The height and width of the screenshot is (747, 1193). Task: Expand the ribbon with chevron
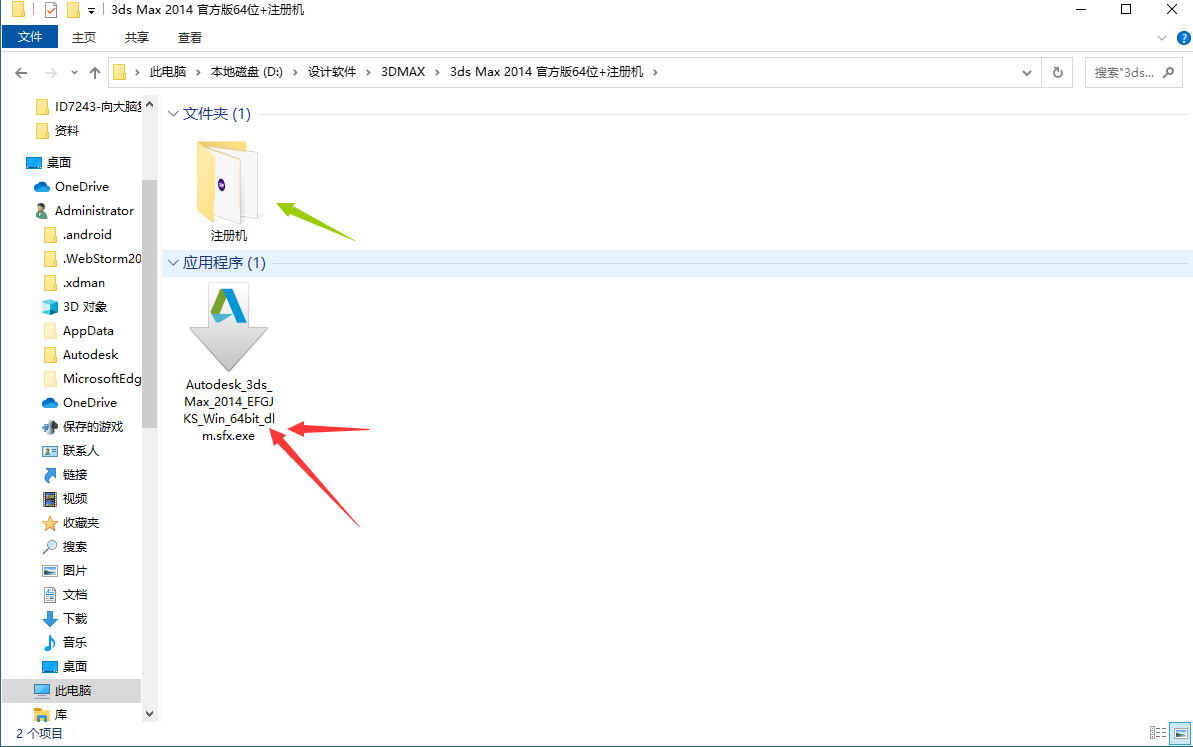tap(1162, 38)
